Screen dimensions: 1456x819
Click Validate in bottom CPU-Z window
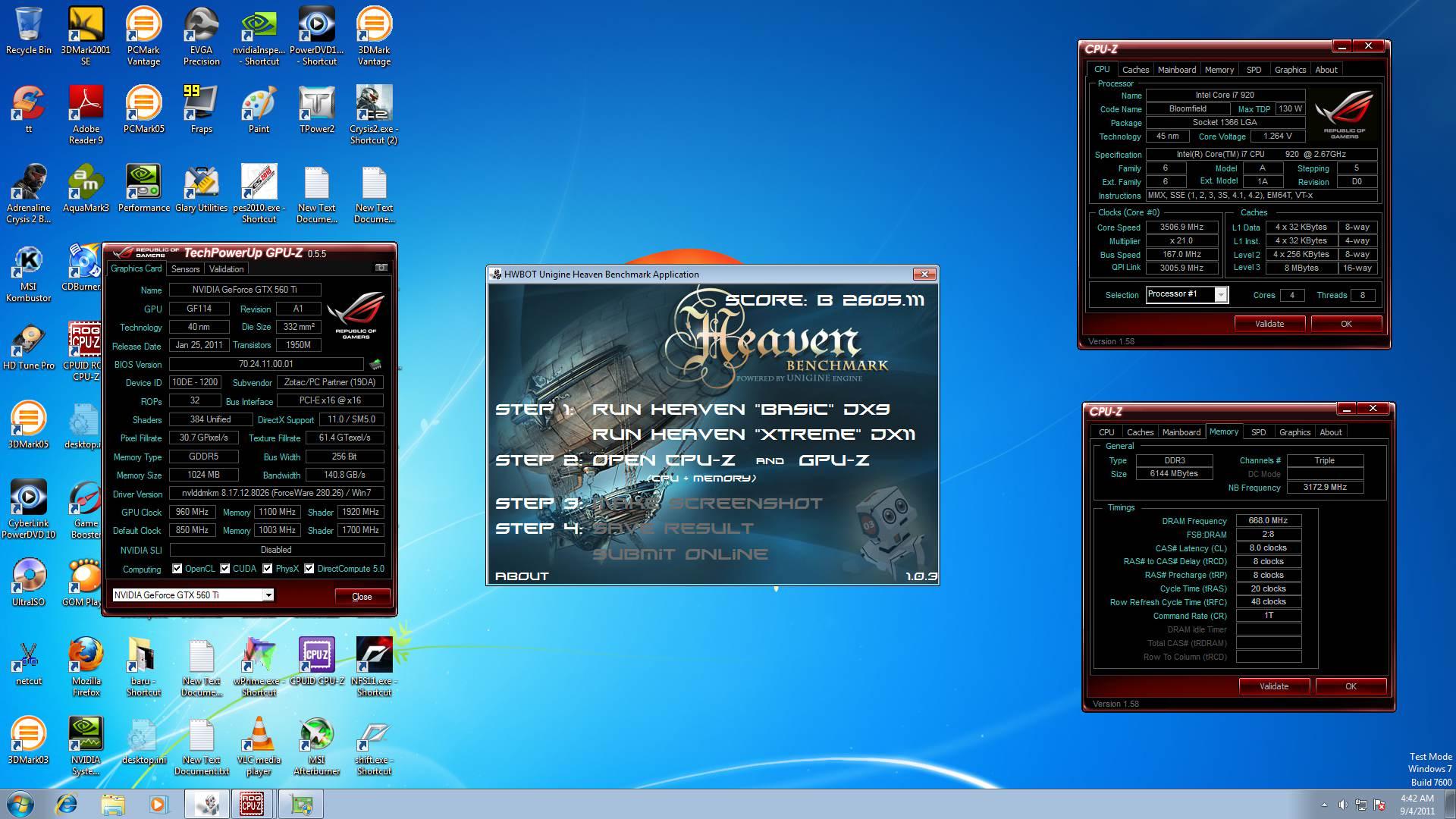[1274, 686]
